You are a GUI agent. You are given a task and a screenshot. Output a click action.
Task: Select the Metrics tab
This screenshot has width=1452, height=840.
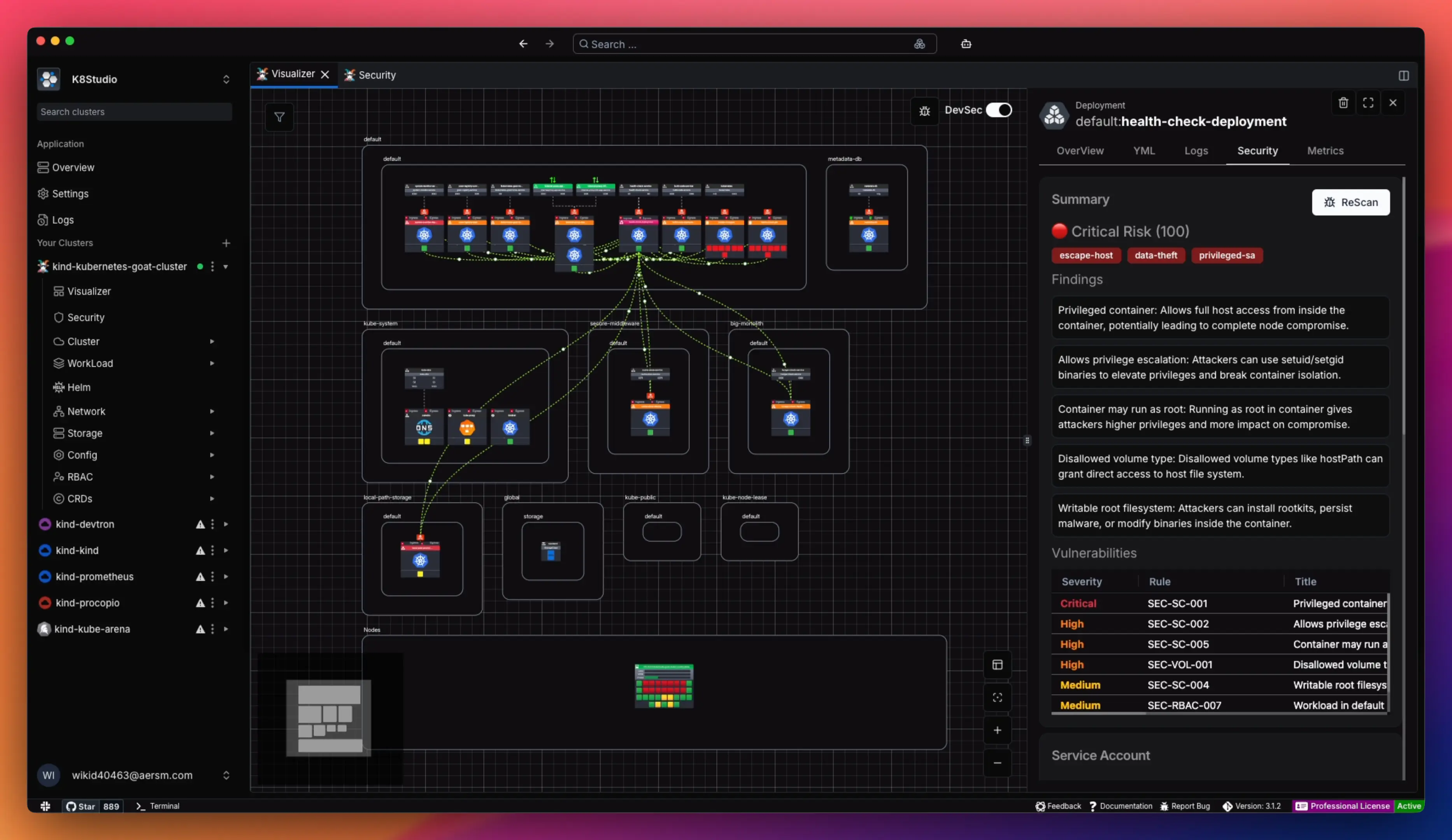1325,151
